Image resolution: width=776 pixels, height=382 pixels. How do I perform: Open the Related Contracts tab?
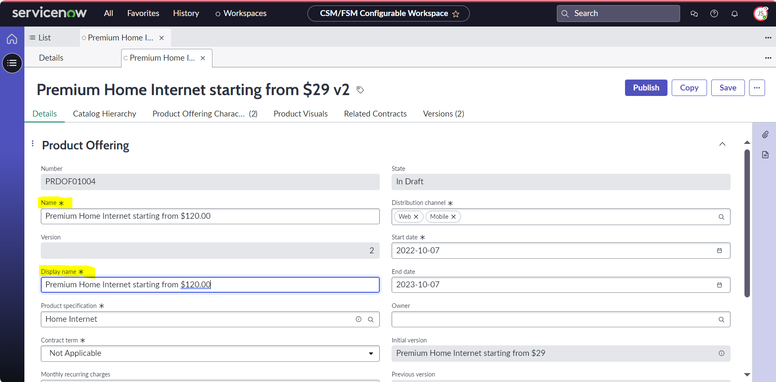[x=375, y=114]
